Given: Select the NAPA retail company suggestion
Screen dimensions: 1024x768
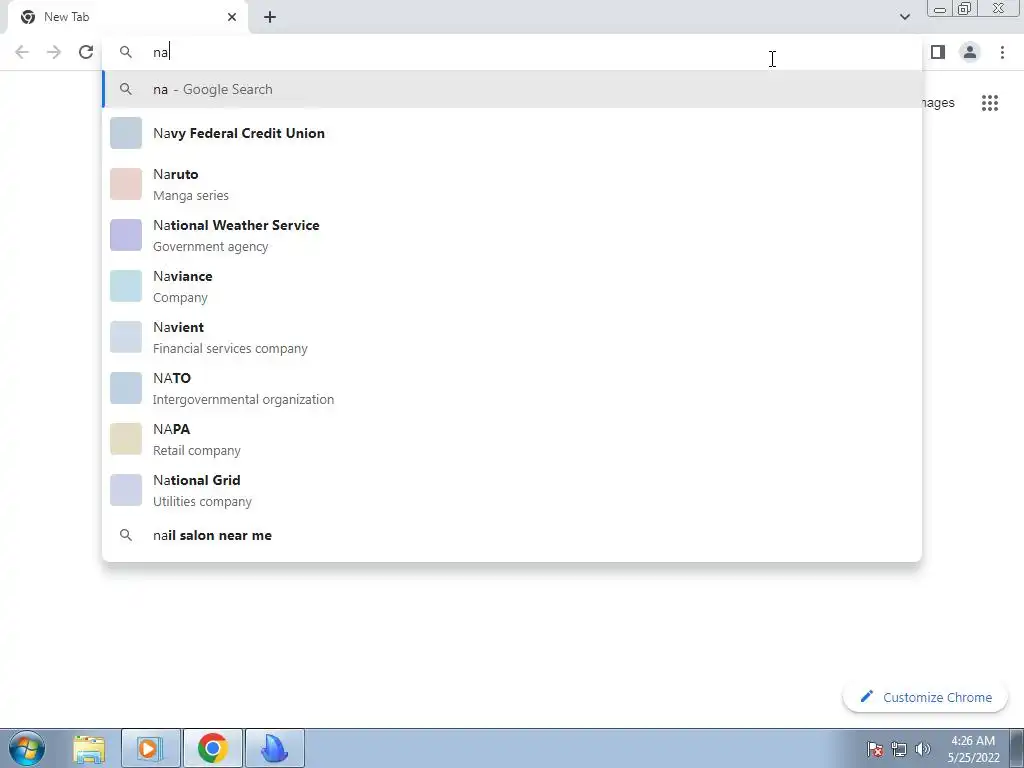Looking at the screenshot, I should [x=512, y=439].
